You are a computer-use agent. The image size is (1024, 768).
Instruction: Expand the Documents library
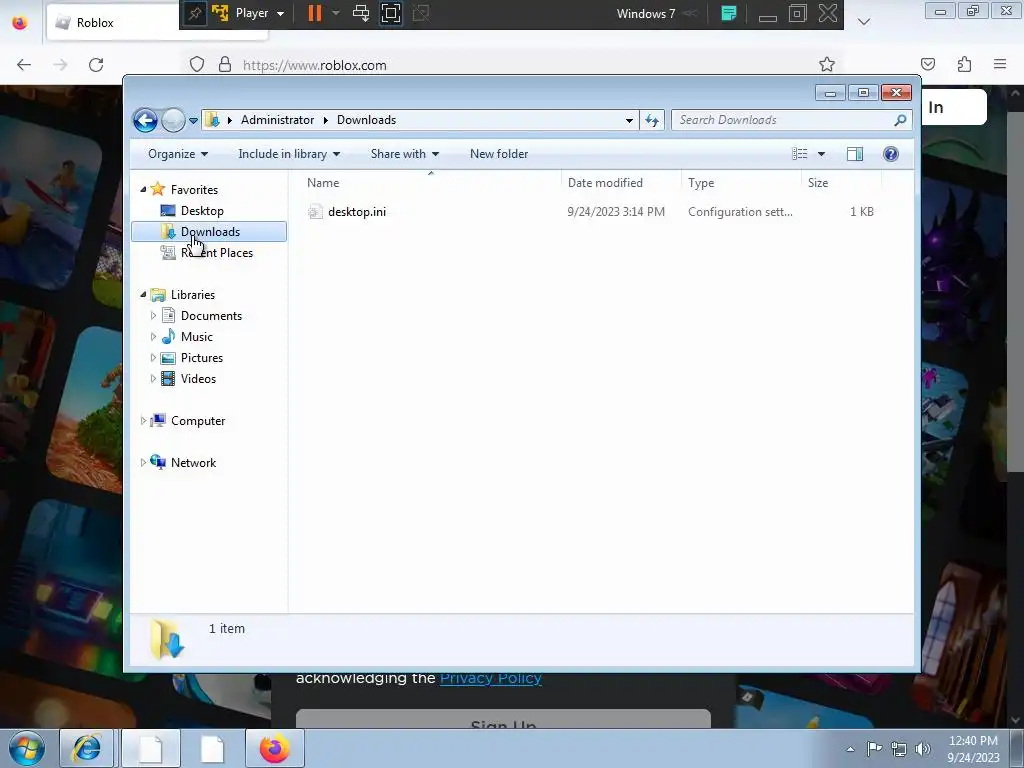tap(153, 316)
